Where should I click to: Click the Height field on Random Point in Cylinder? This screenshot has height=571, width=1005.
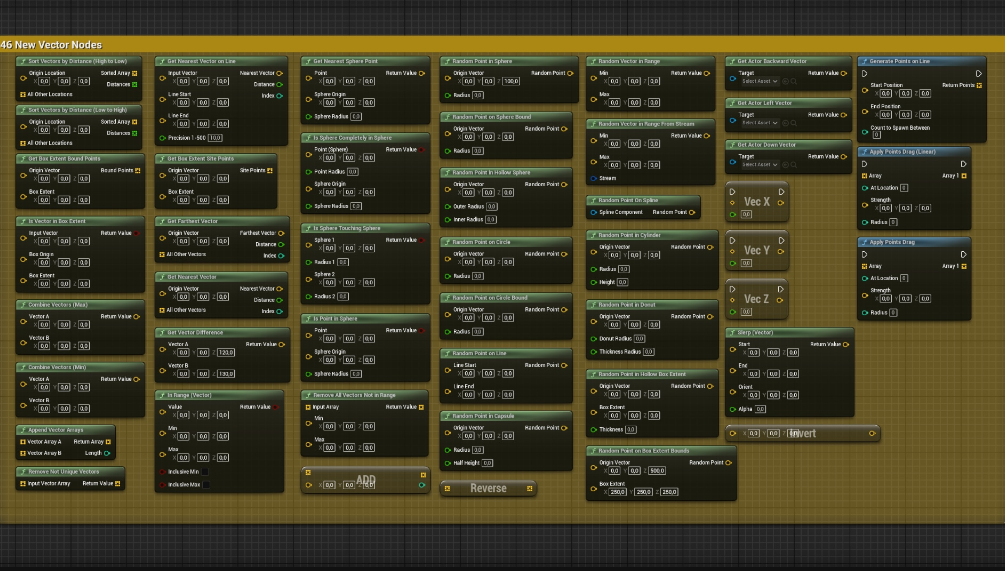[x=622, y=282]
